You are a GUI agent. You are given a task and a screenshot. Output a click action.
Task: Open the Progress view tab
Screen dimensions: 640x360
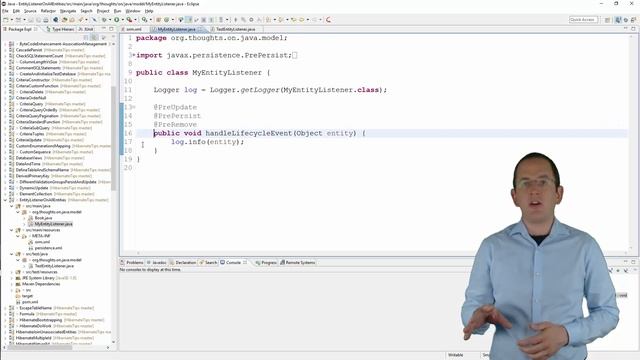[266, 262]
